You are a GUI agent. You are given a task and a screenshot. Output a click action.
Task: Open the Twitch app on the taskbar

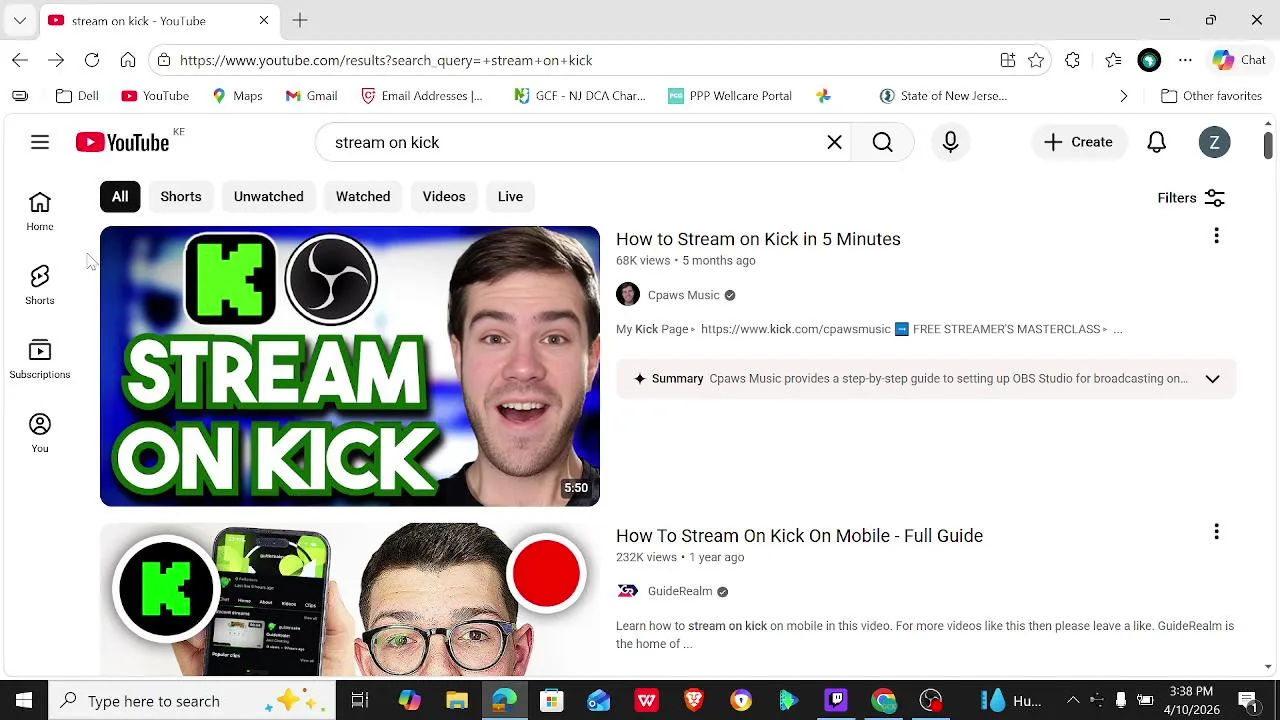point(836,701)
